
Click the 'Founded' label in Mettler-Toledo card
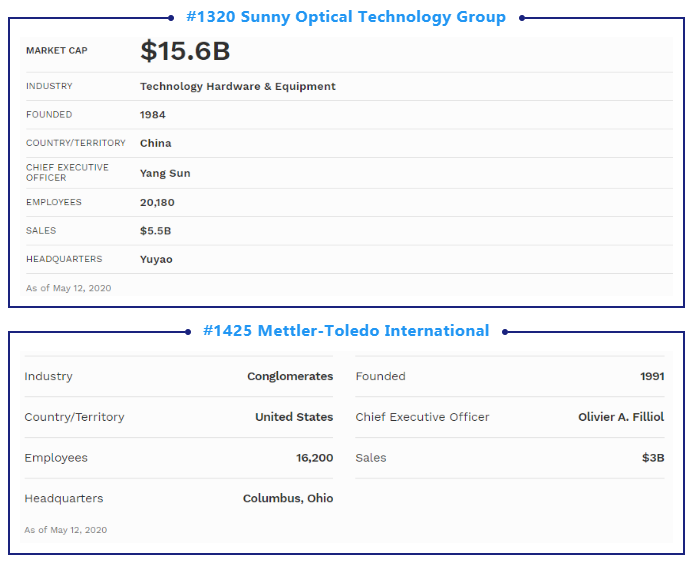[x=380, y=377]
